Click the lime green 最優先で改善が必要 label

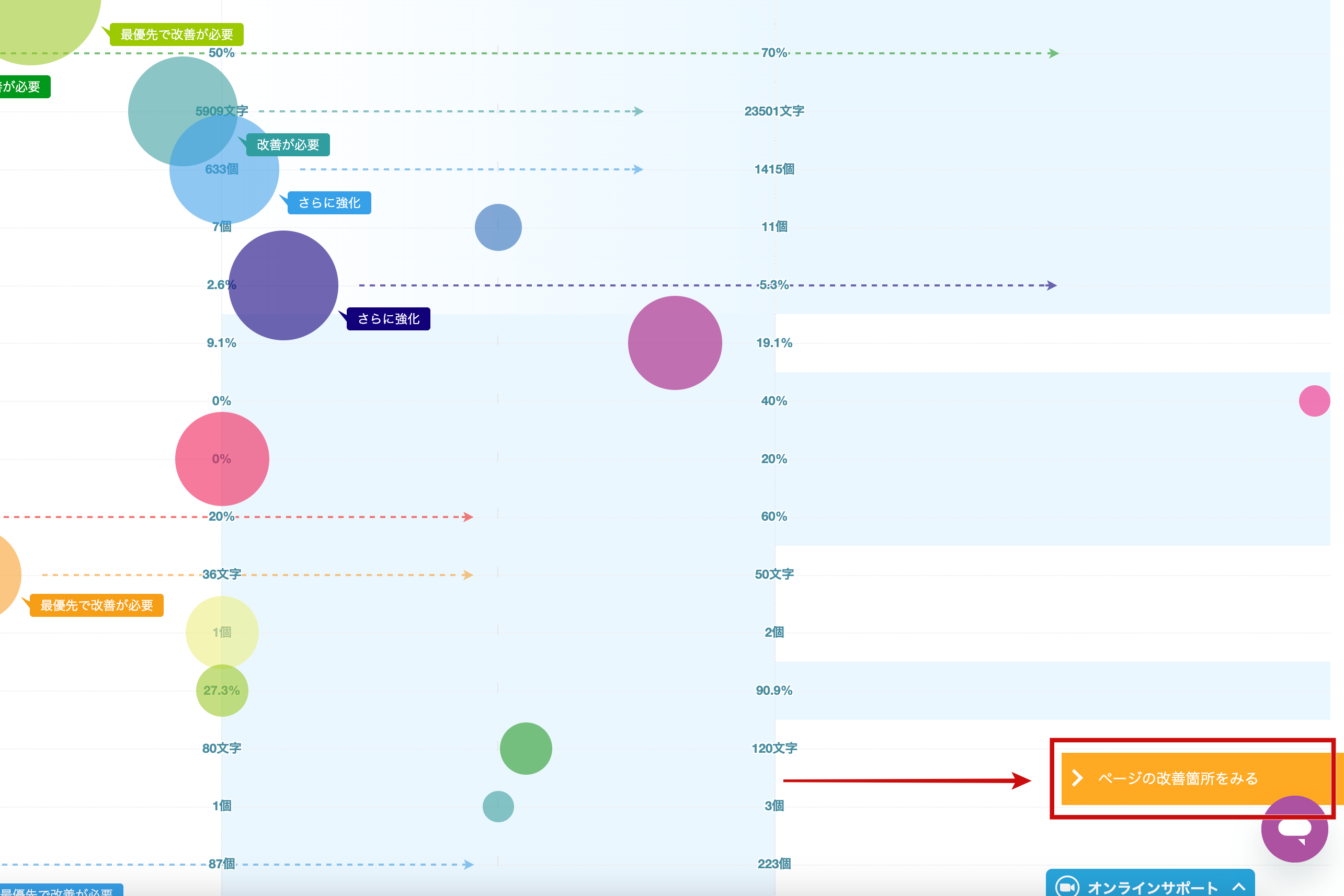pyautogui.click(x=177, y=35)
